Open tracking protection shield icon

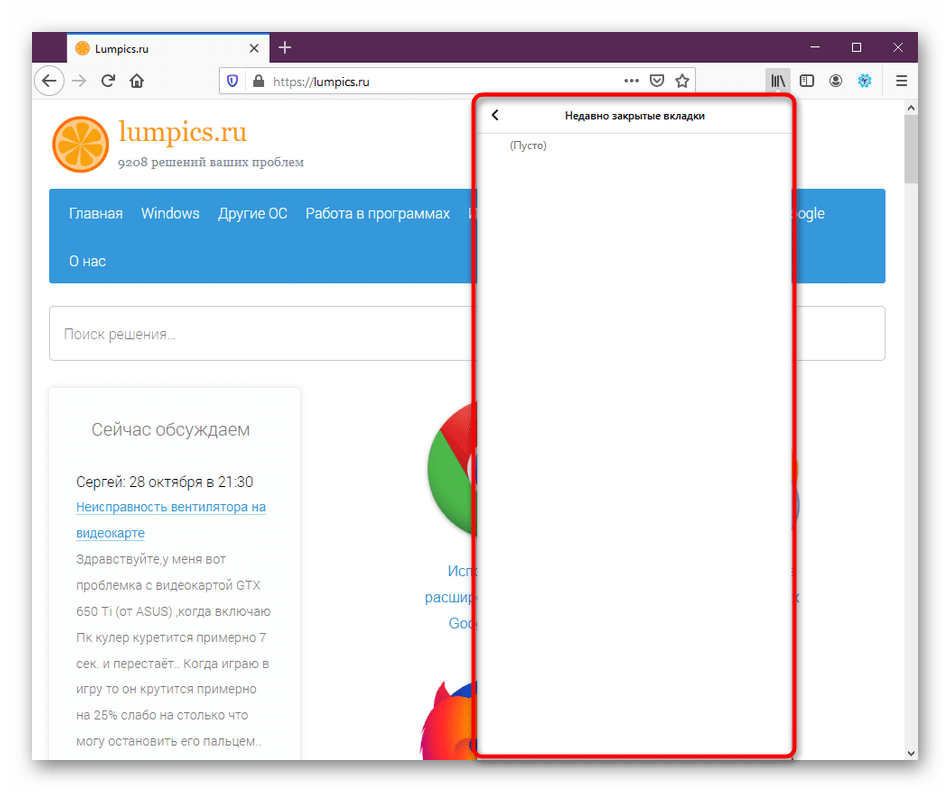tap(233, 81)
